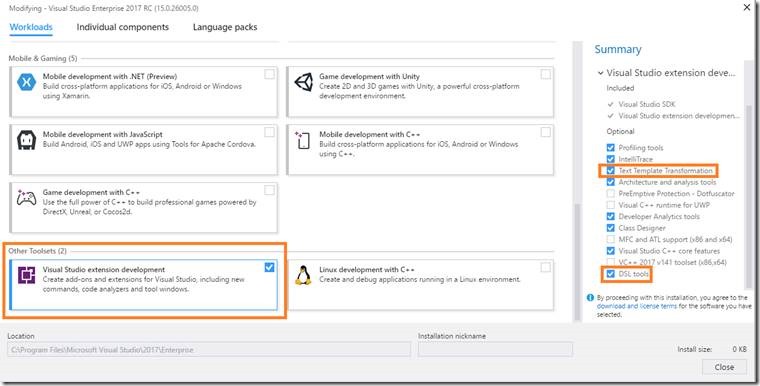Click the Mobile & Gaming (5) header

coord(43,58)
